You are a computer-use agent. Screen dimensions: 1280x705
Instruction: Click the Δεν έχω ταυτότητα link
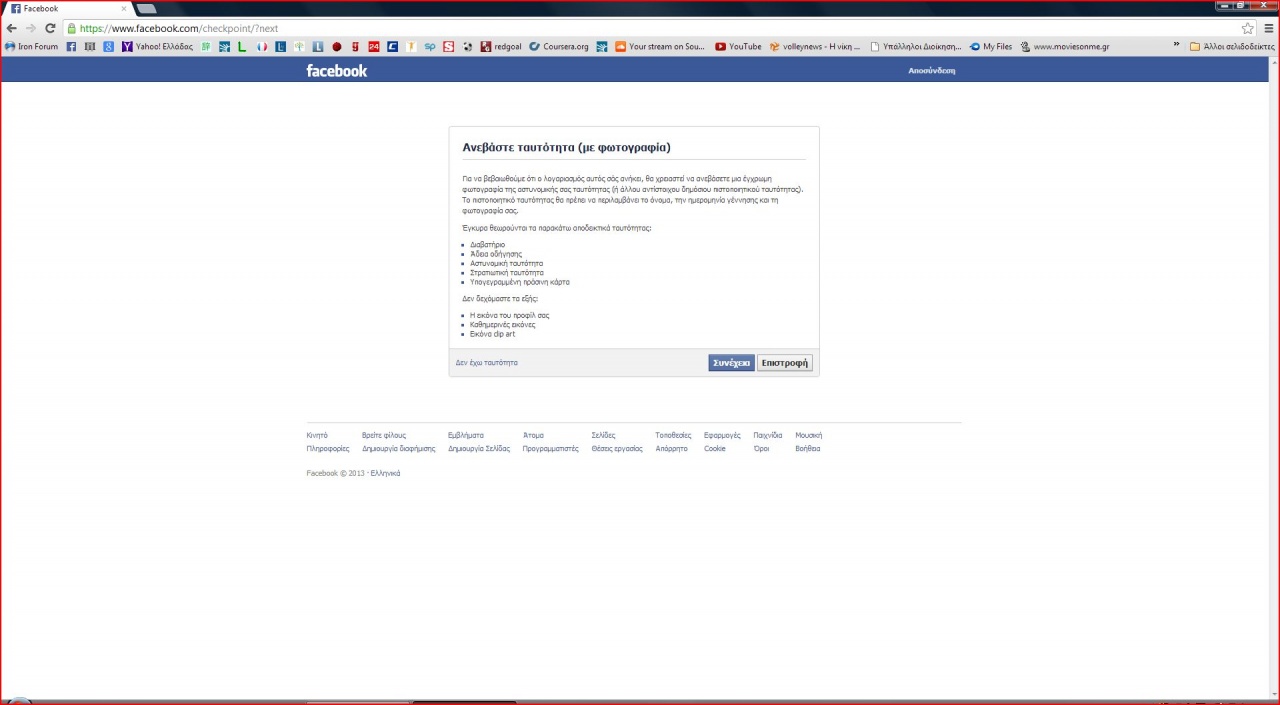tap(487, 363)
